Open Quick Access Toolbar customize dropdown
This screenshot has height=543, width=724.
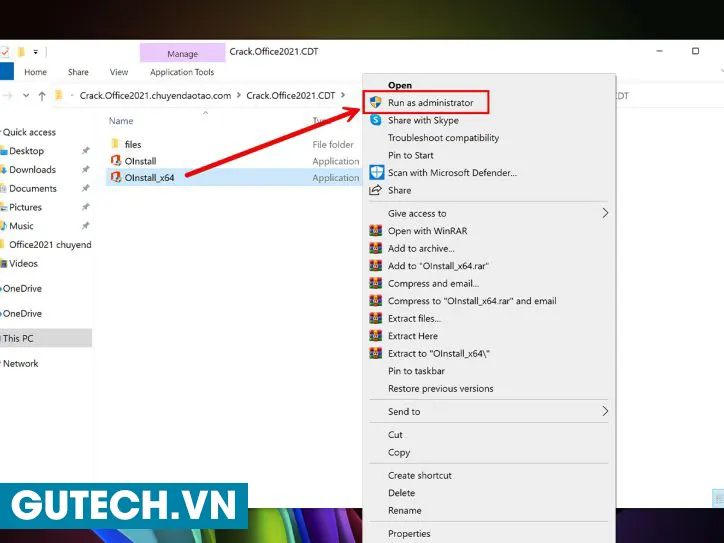[36, 52]
